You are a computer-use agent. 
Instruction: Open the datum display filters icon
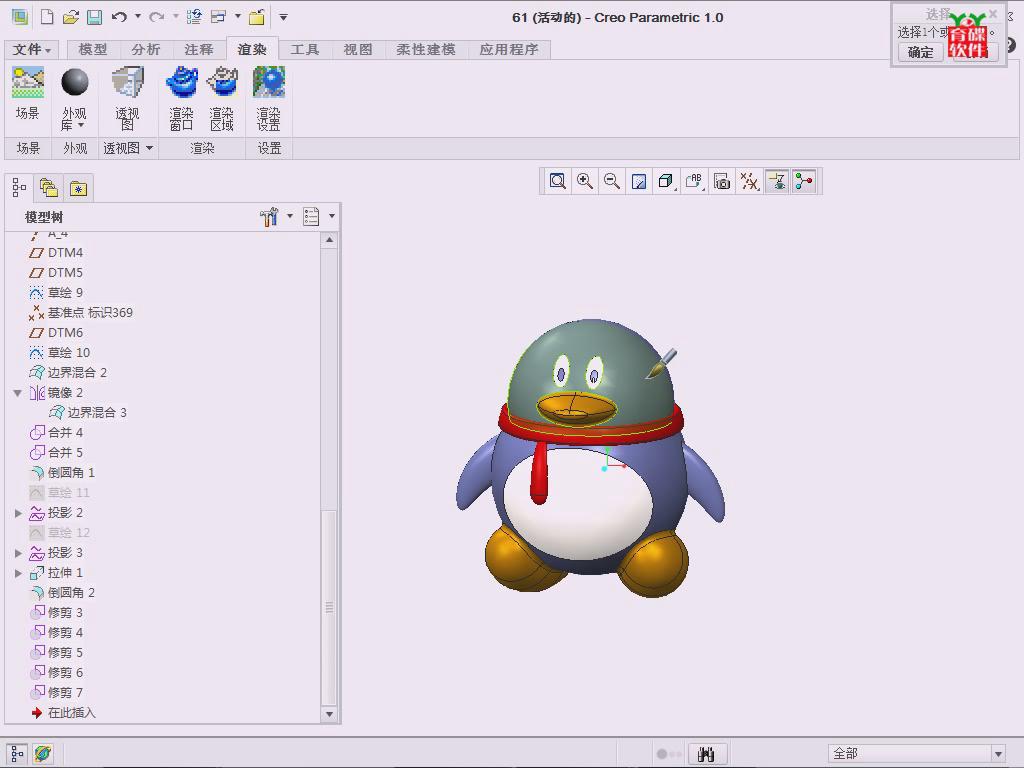749,181
